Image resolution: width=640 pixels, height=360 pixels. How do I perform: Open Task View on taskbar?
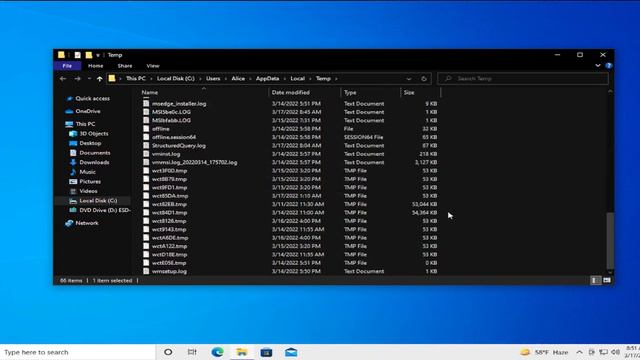192,352
